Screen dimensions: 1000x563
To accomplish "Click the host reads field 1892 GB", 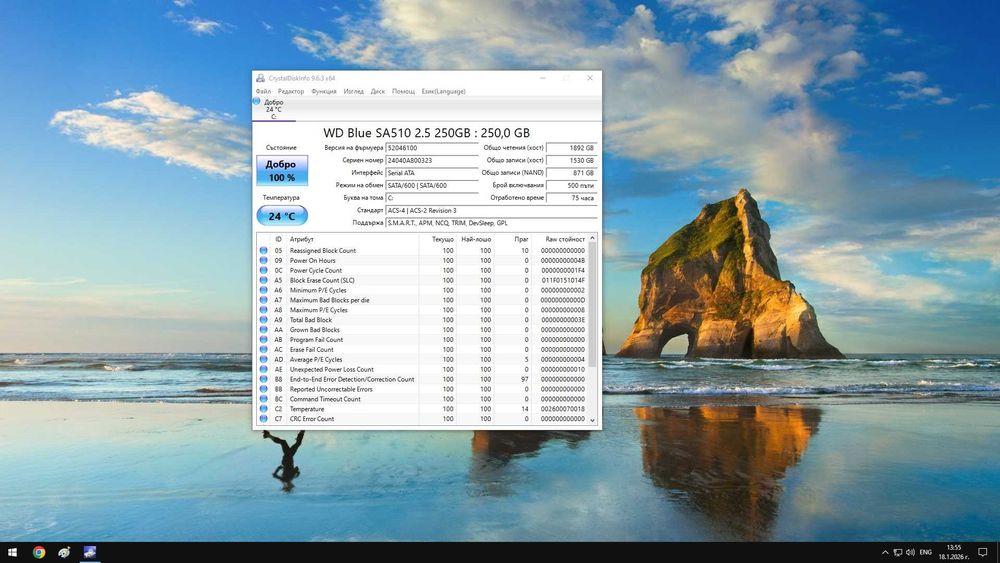I will [x=571, y=147].
